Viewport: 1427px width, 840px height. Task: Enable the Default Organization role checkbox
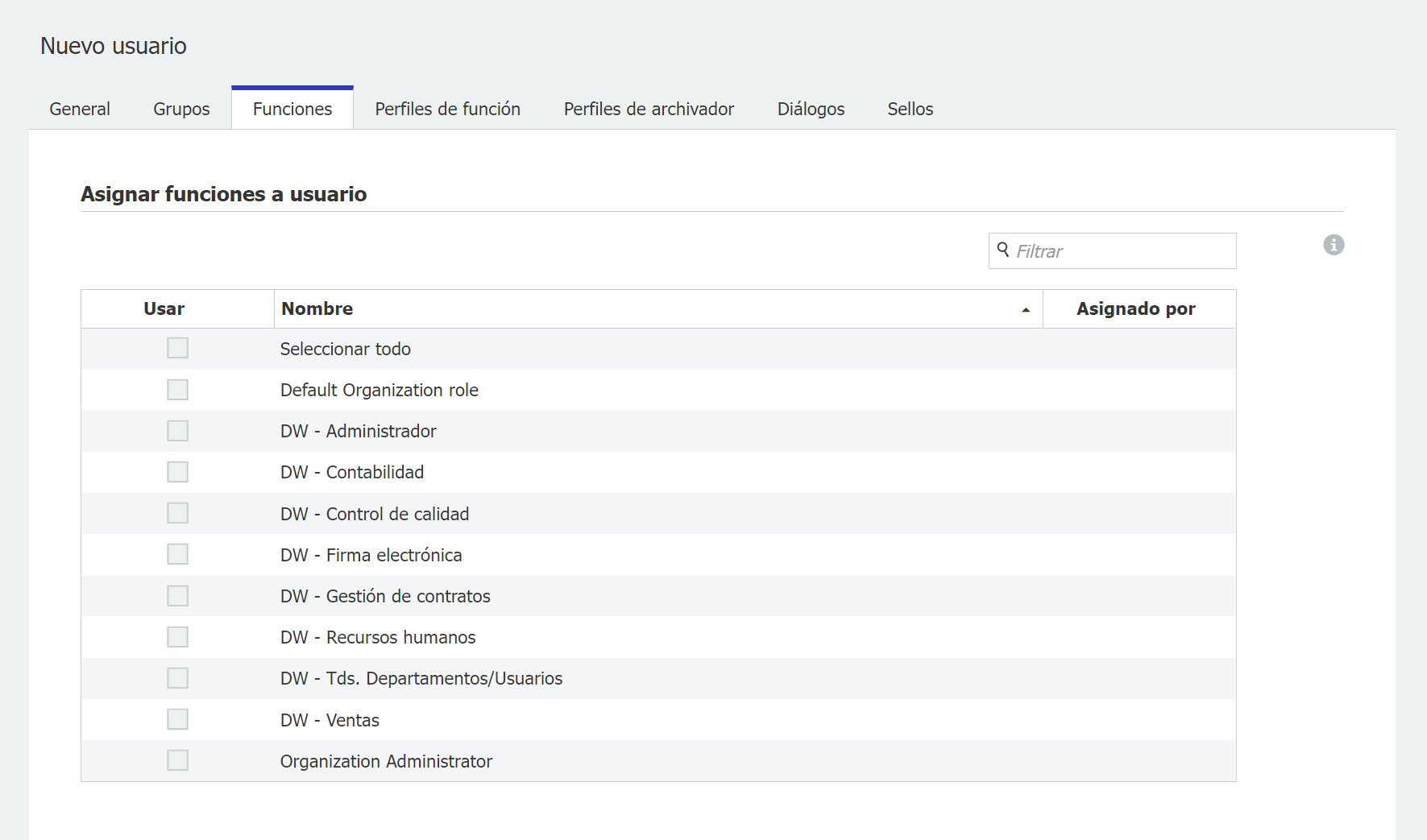click(177, 390)
